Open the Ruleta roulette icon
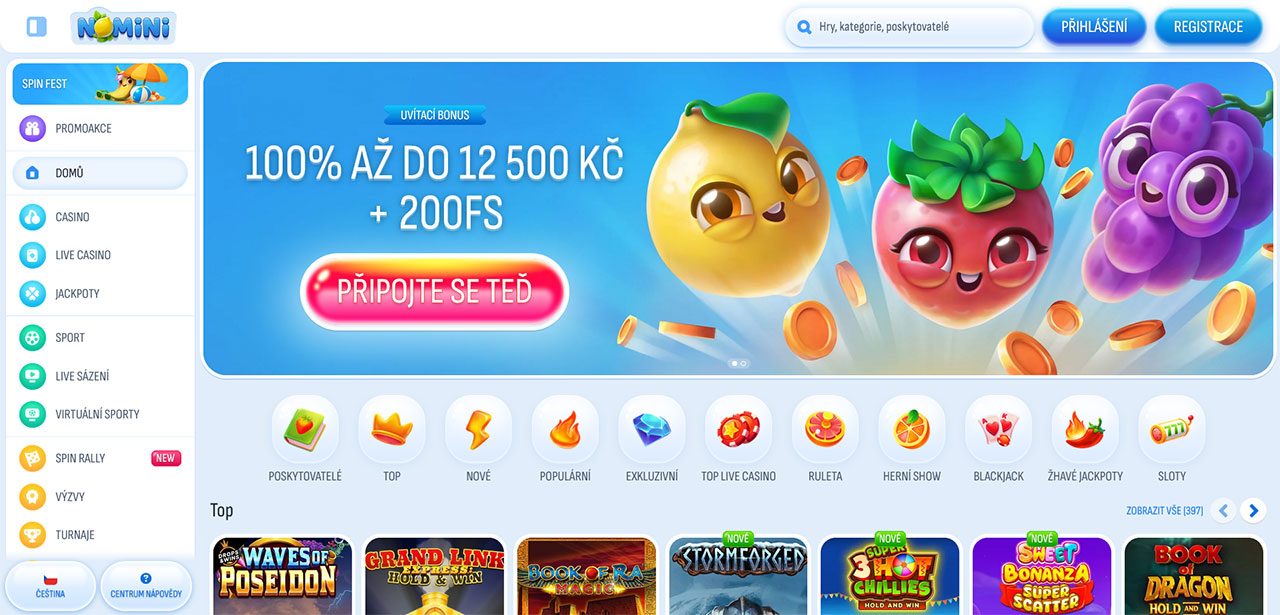The height and width of the screenshot is (615, 1280). (x=825, y=429)
